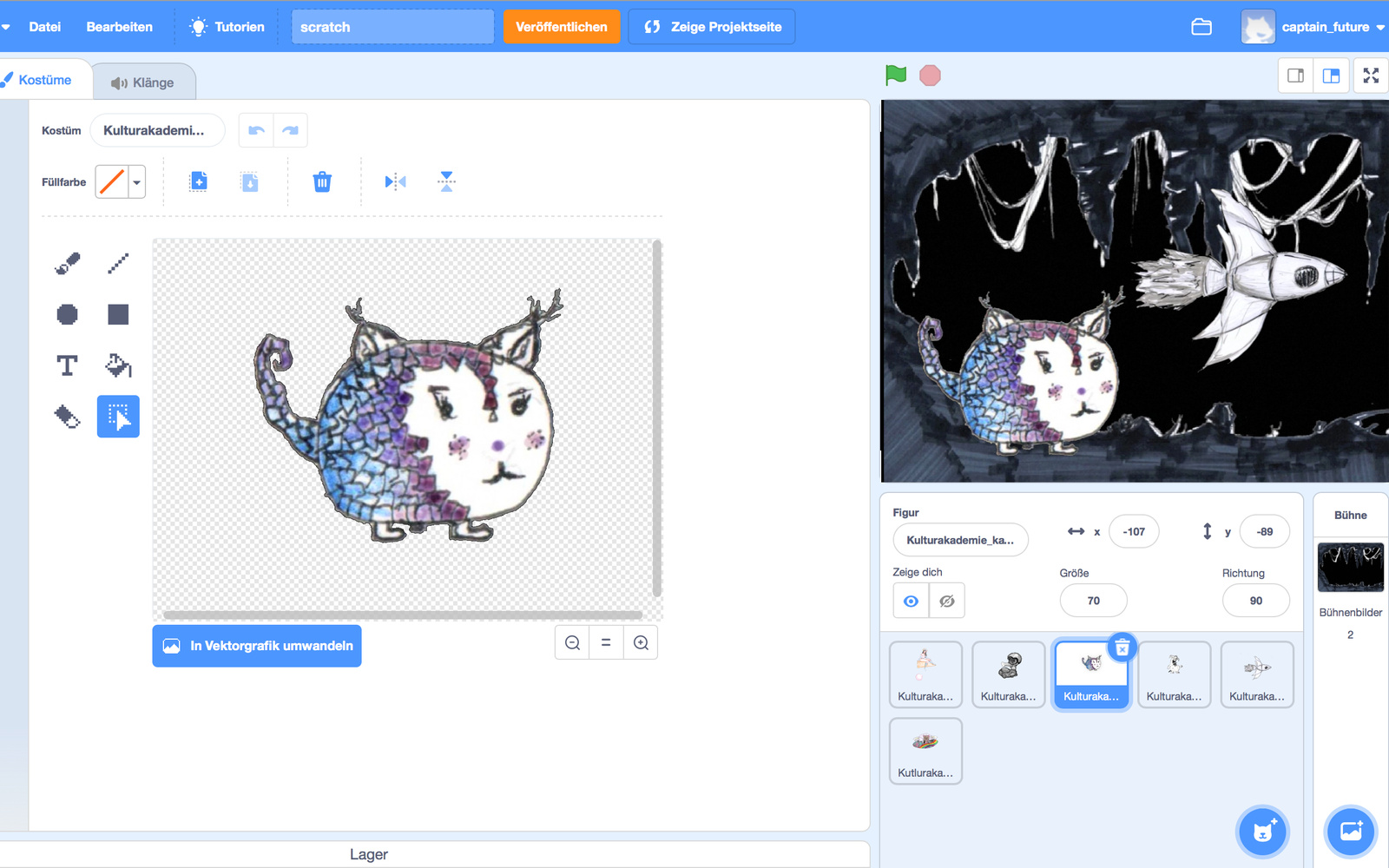This screenshot has width=1389, height=868.
Task: Start project with green flag
Action: point(896,76)
